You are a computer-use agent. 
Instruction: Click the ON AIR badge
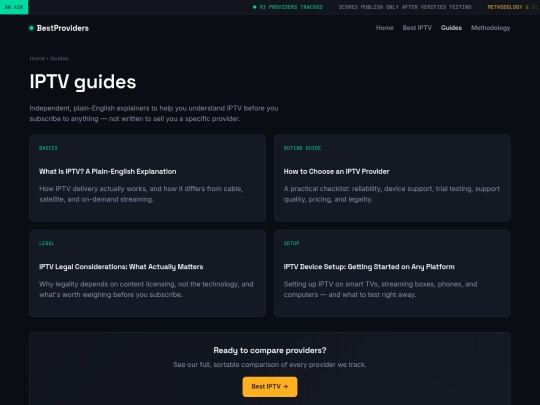[14, 7]
